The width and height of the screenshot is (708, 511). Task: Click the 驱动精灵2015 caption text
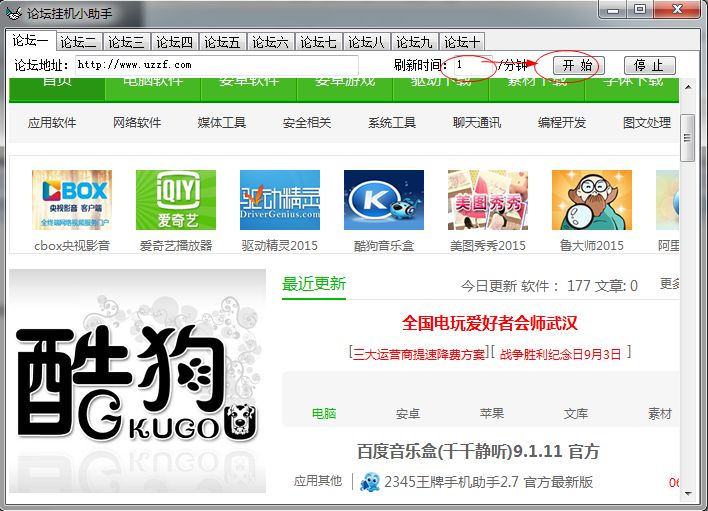click(x=279, y=246)
